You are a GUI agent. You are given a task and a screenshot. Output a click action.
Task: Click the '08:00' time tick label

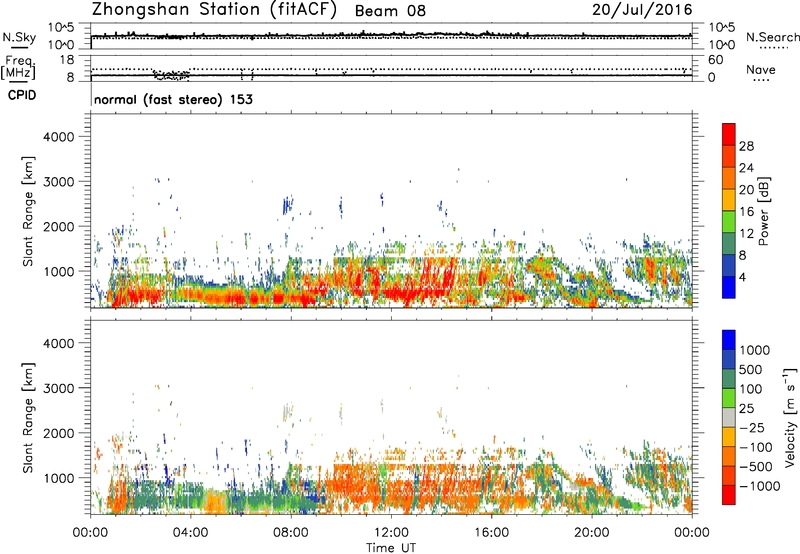(x=291, y=533)
